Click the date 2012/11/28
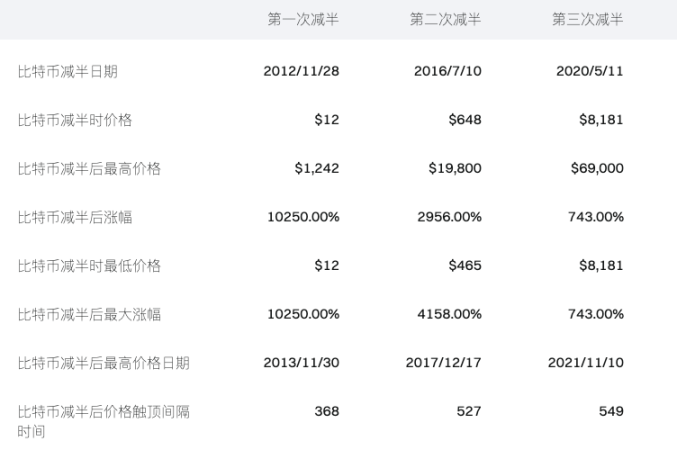677x450 pixels. [301, 72]
